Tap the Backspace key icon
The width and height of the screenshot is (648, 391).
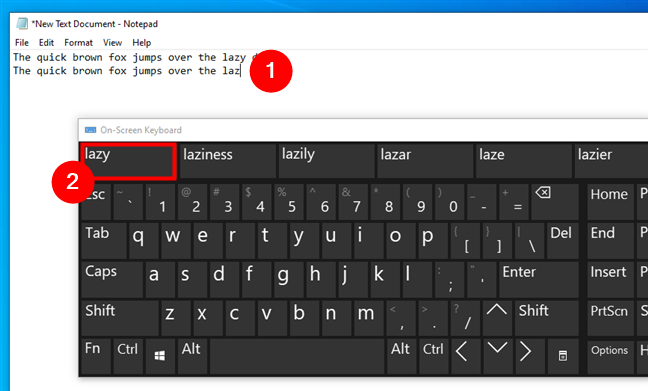[x=555, y=201]
